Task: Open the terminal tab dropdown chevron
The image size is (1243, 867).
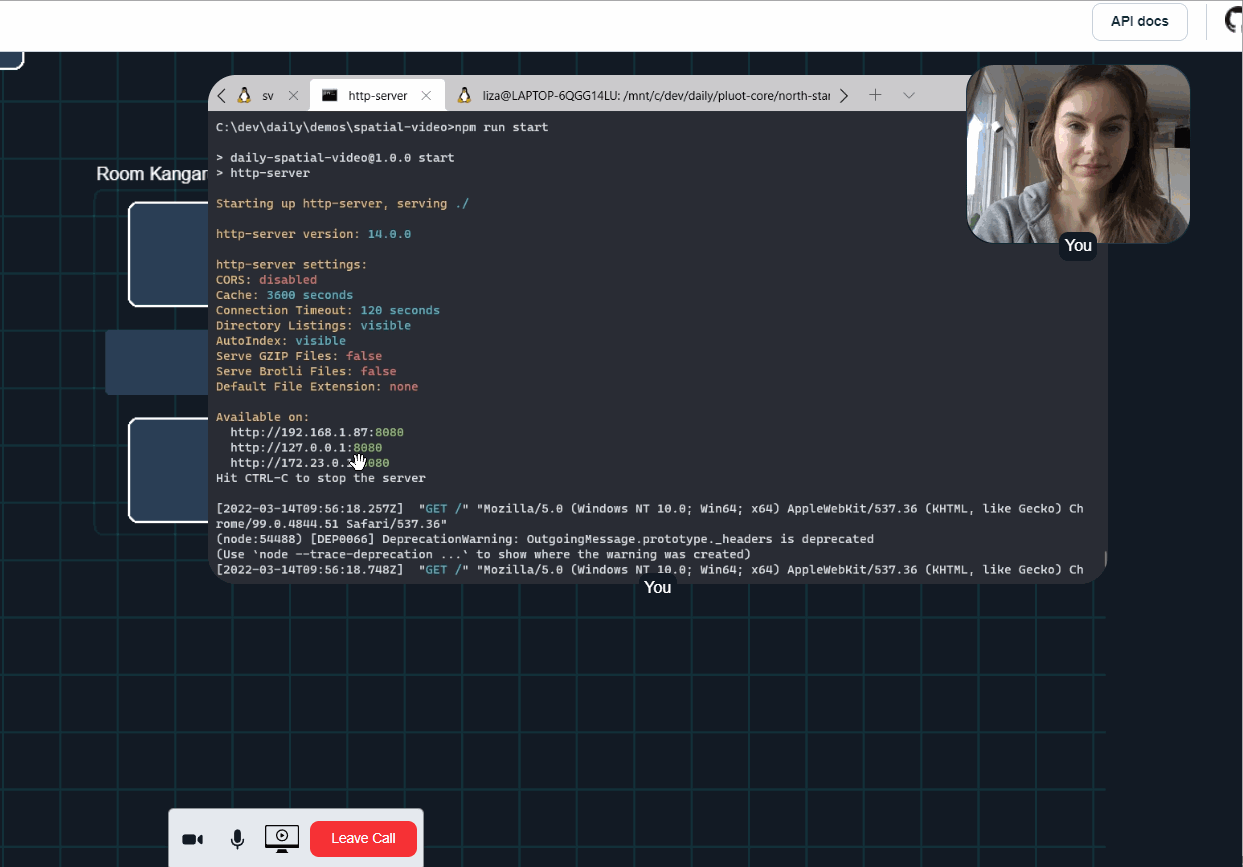Action: pos(908,94)
